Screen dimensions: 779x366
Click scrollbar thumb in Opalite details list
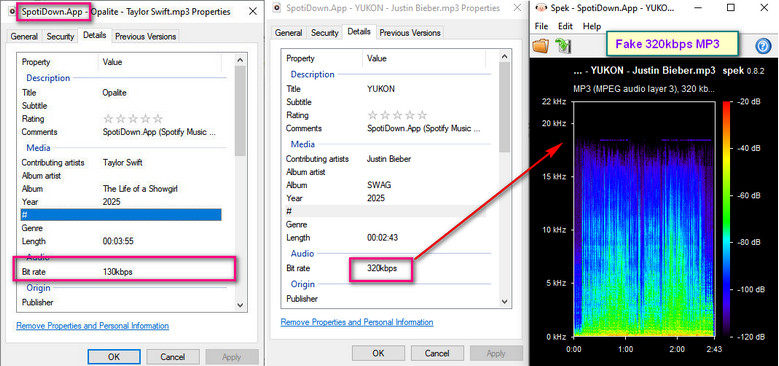(x=240, y=111)
